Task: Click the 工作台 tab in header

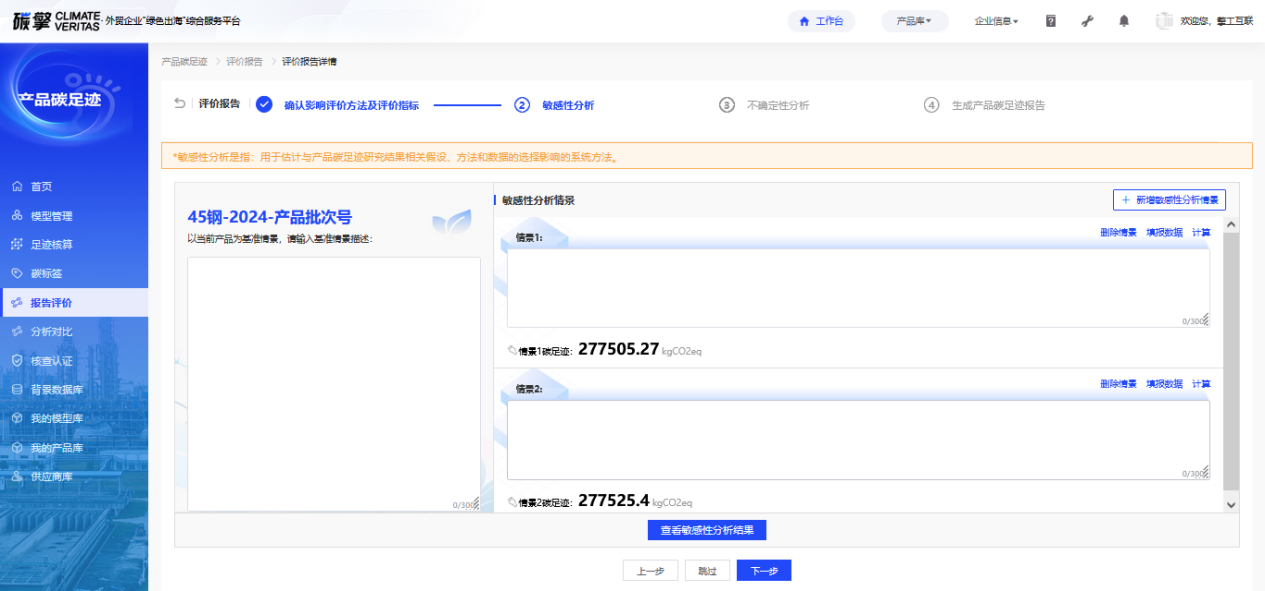Action: click(x=821, y=21)
